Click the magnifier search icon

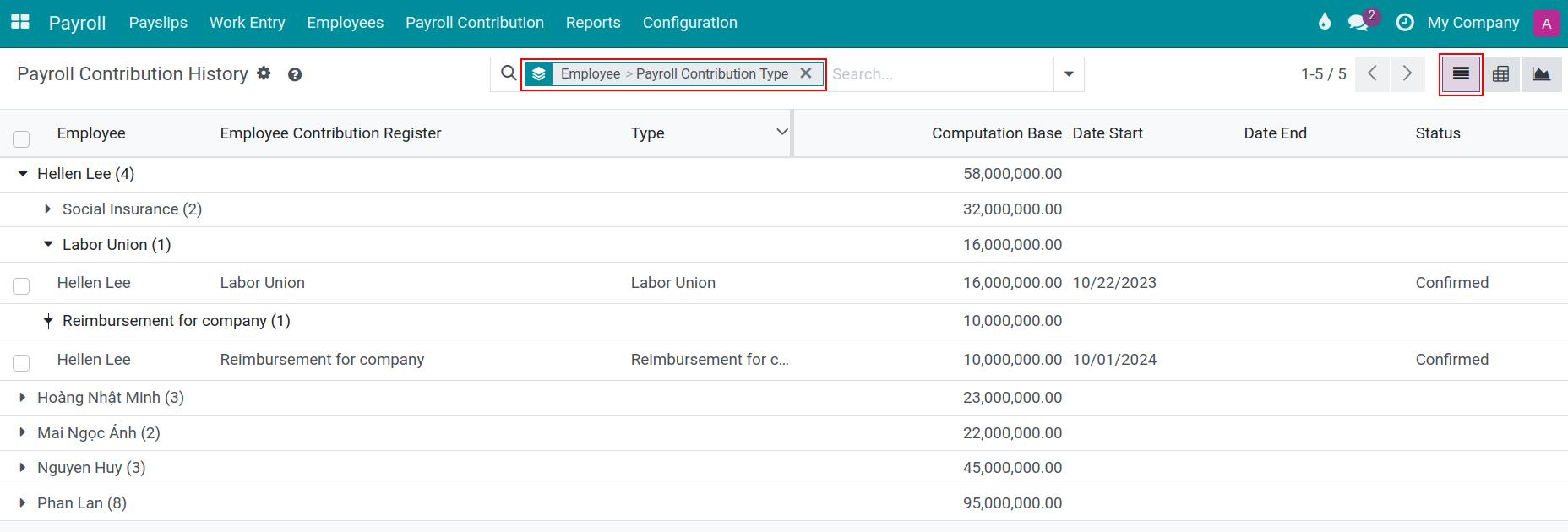509,73
